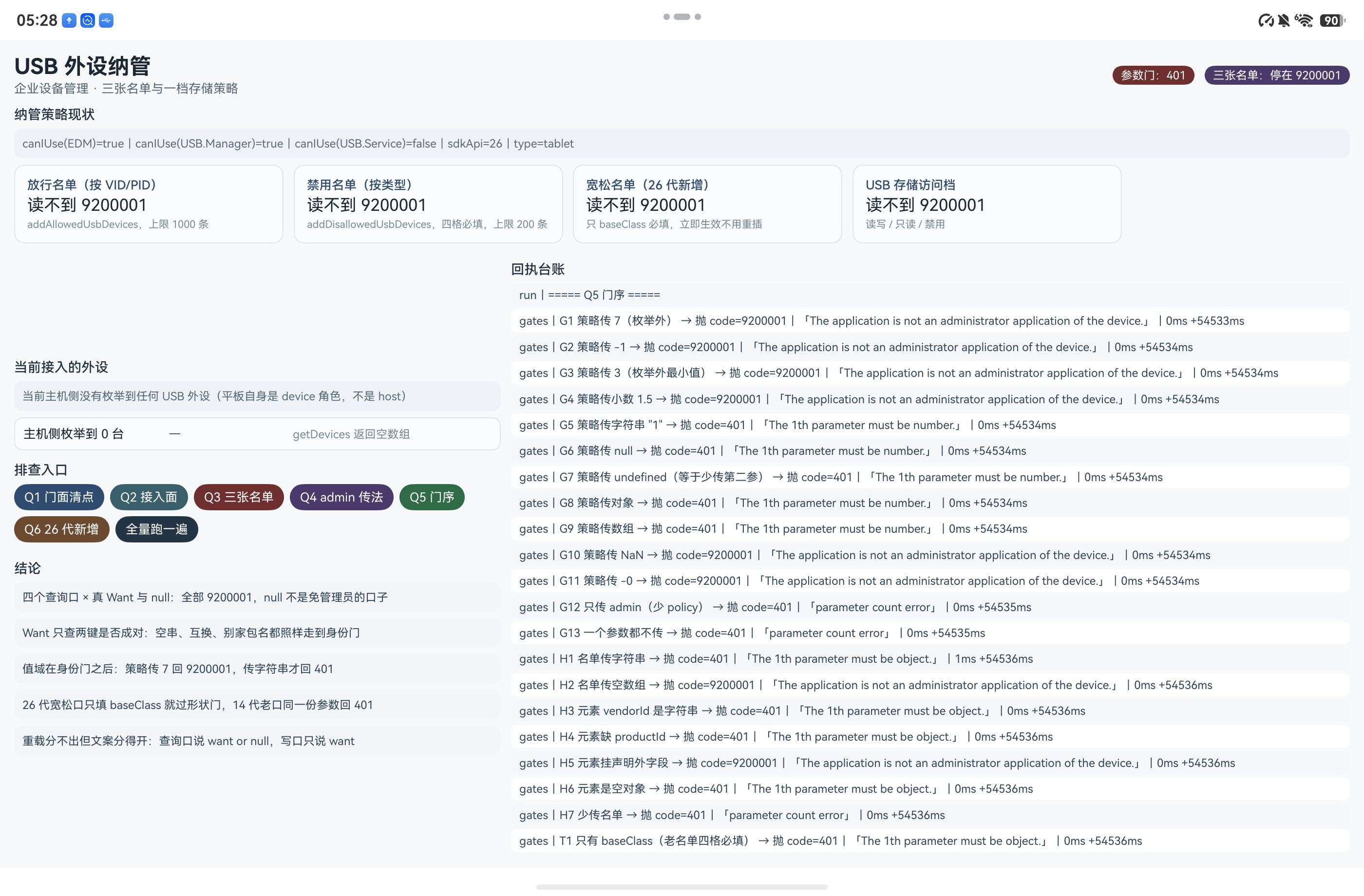Open the USB 存储访问档 card
The width and height of the screenshot is (1364, 896).
(x=987, y=204)
